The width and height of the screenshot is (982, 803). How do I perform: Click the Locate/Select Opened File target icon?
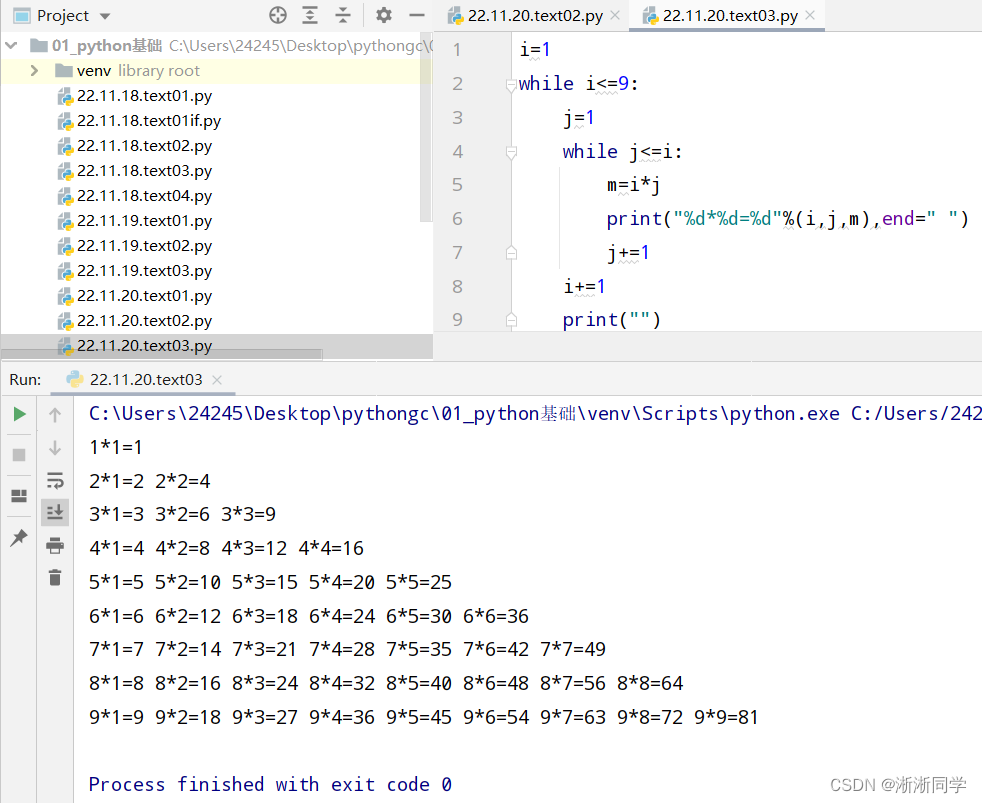278,15
